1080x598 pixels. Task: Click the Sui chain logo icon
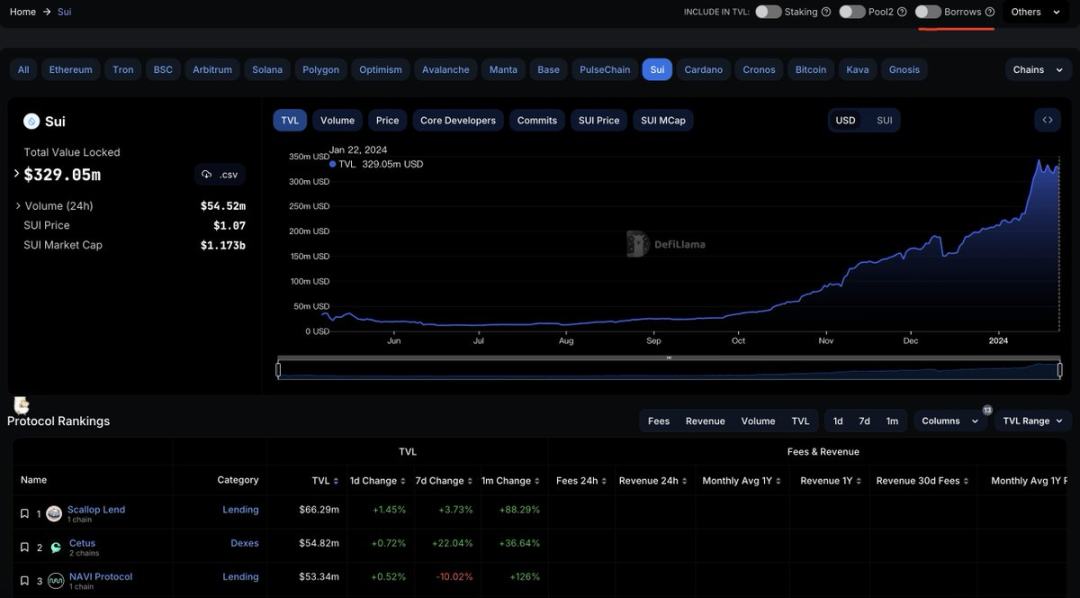click(x=32, y=121)
